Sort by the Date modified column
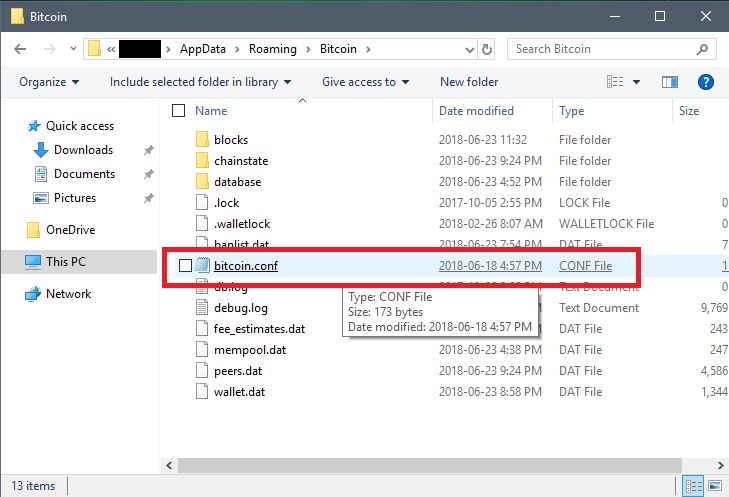The height and width of the screenshot is (497, 729). tap(476, 111)
